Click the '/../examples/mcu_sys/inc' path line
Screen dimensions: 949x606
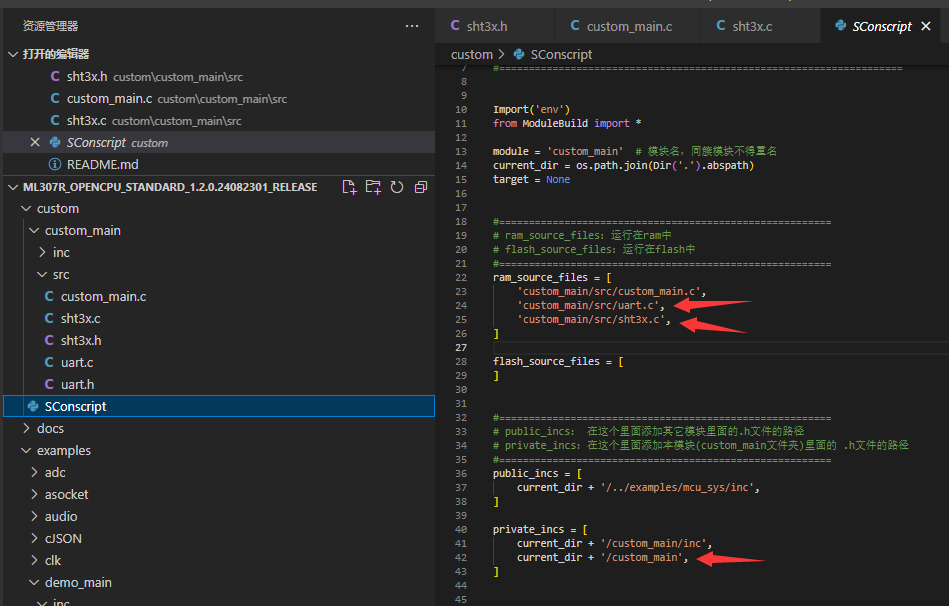[x=638, y=487]
